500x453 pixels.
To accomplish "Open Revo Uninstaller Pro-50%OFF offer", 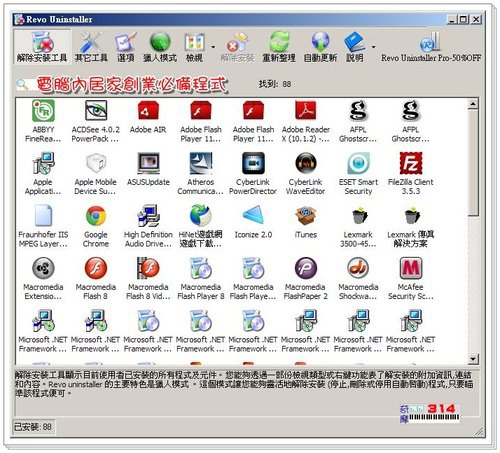I will tap(431, 47).
